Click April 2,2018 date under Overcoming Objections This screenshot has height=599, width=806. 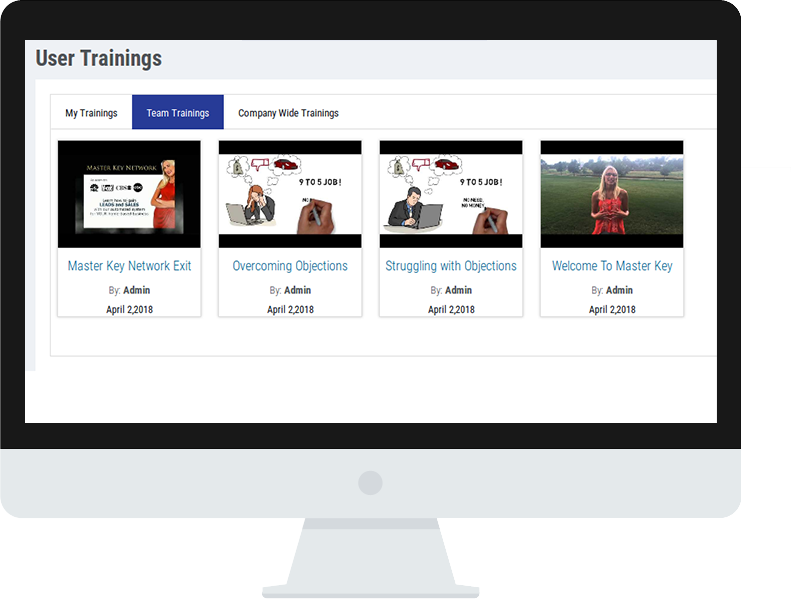(x=290, y=310)
